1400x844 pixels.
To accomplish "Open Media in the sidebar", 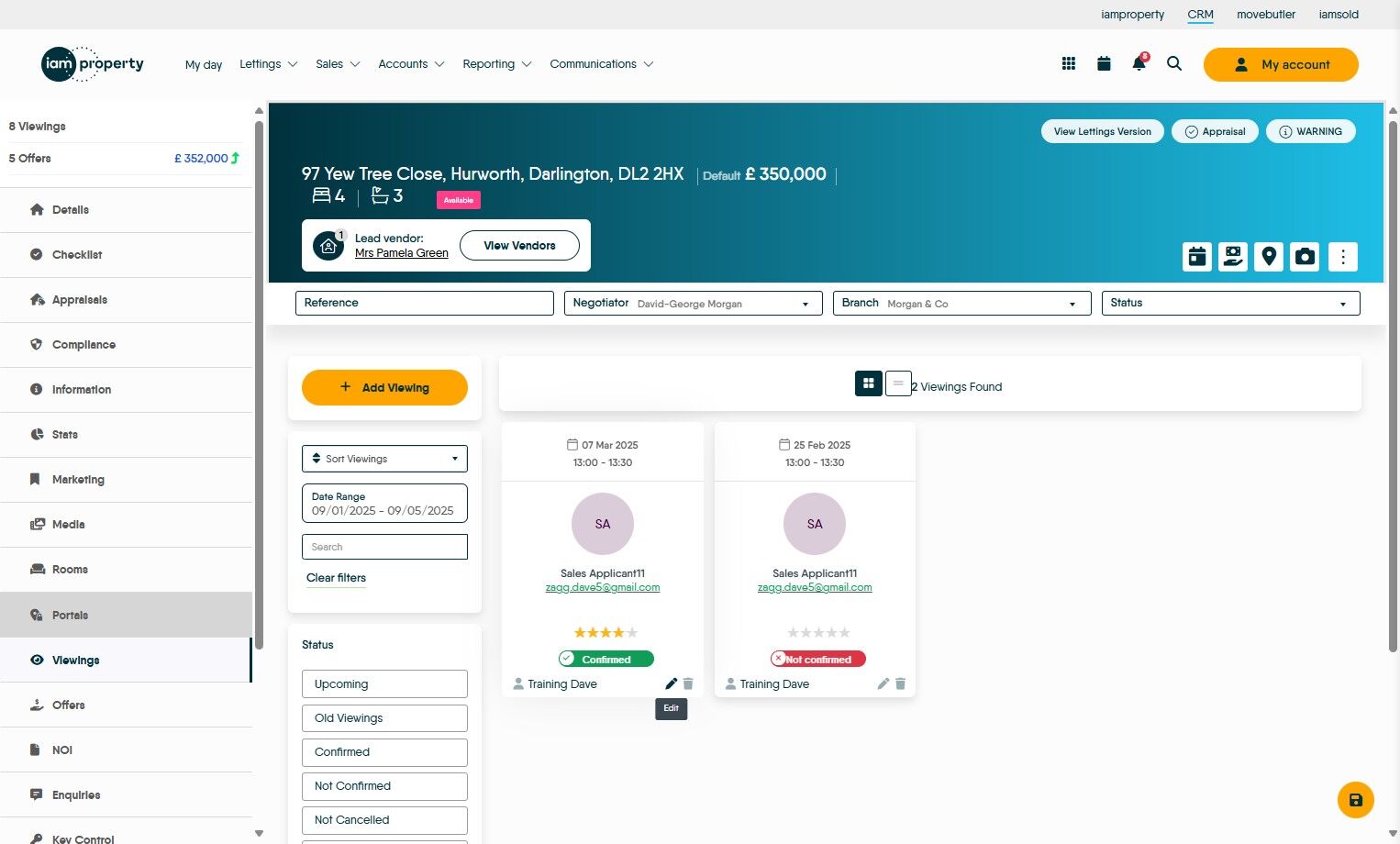I will click(126, 525).
